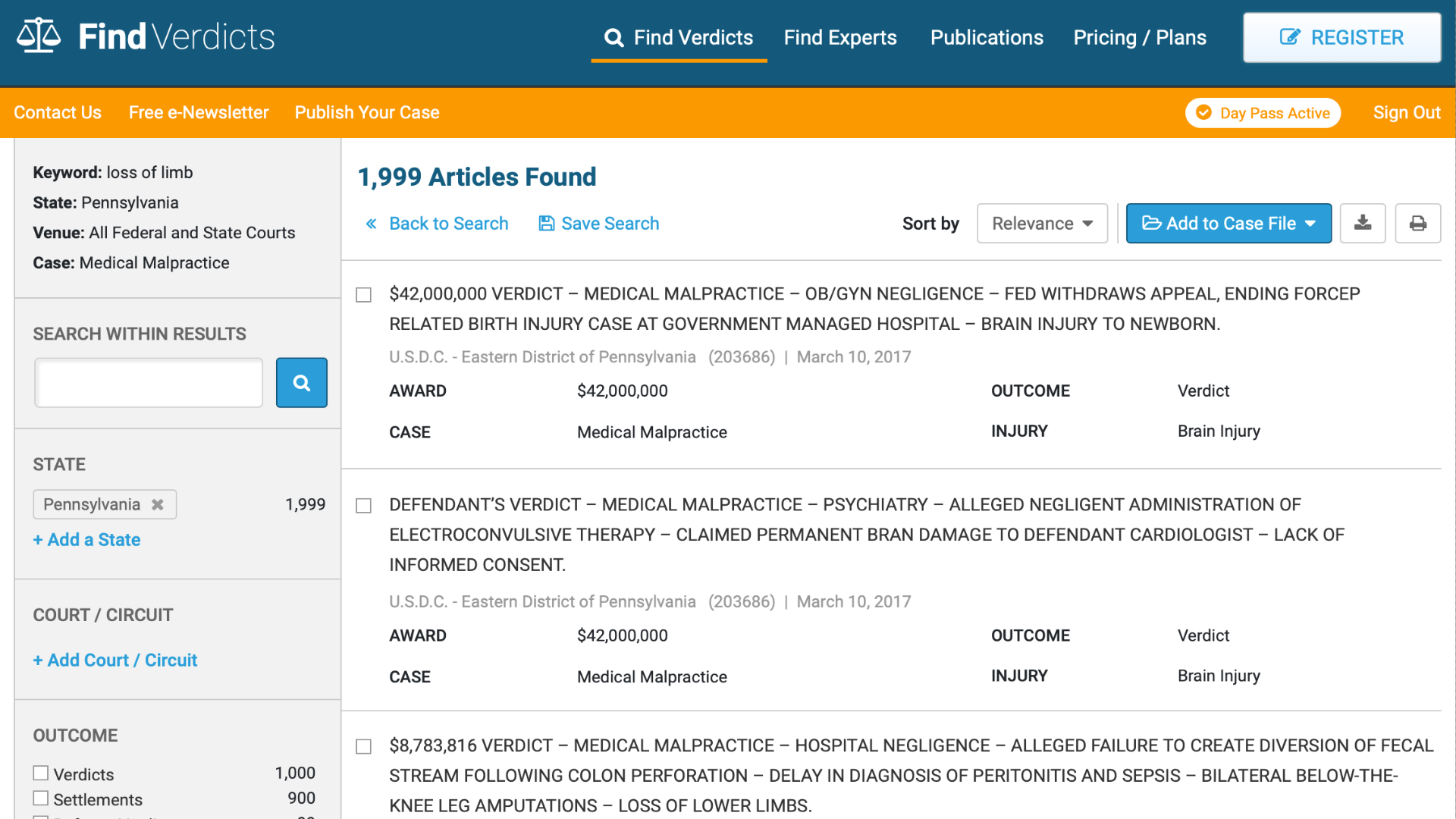Expand the Add a State option
The height and width of the screenshot is (819, 1456).
(86, 540)
